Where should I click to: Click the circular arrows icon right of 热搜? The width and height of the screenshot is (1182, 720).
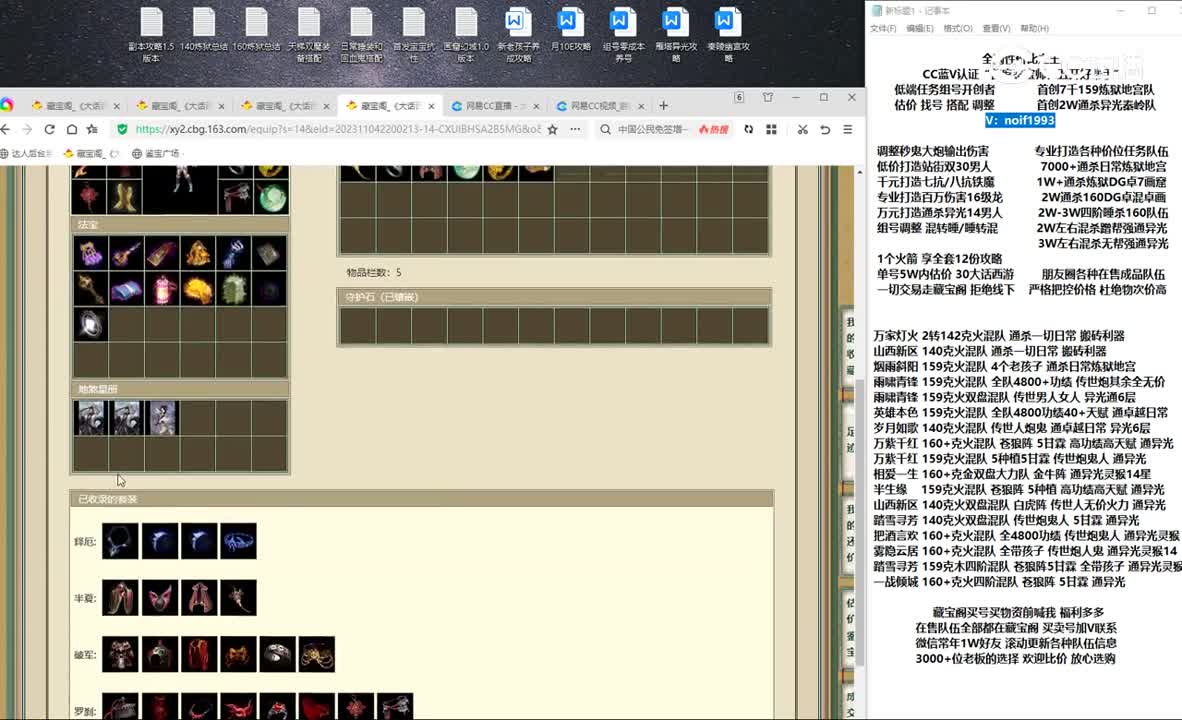[749, 130]
